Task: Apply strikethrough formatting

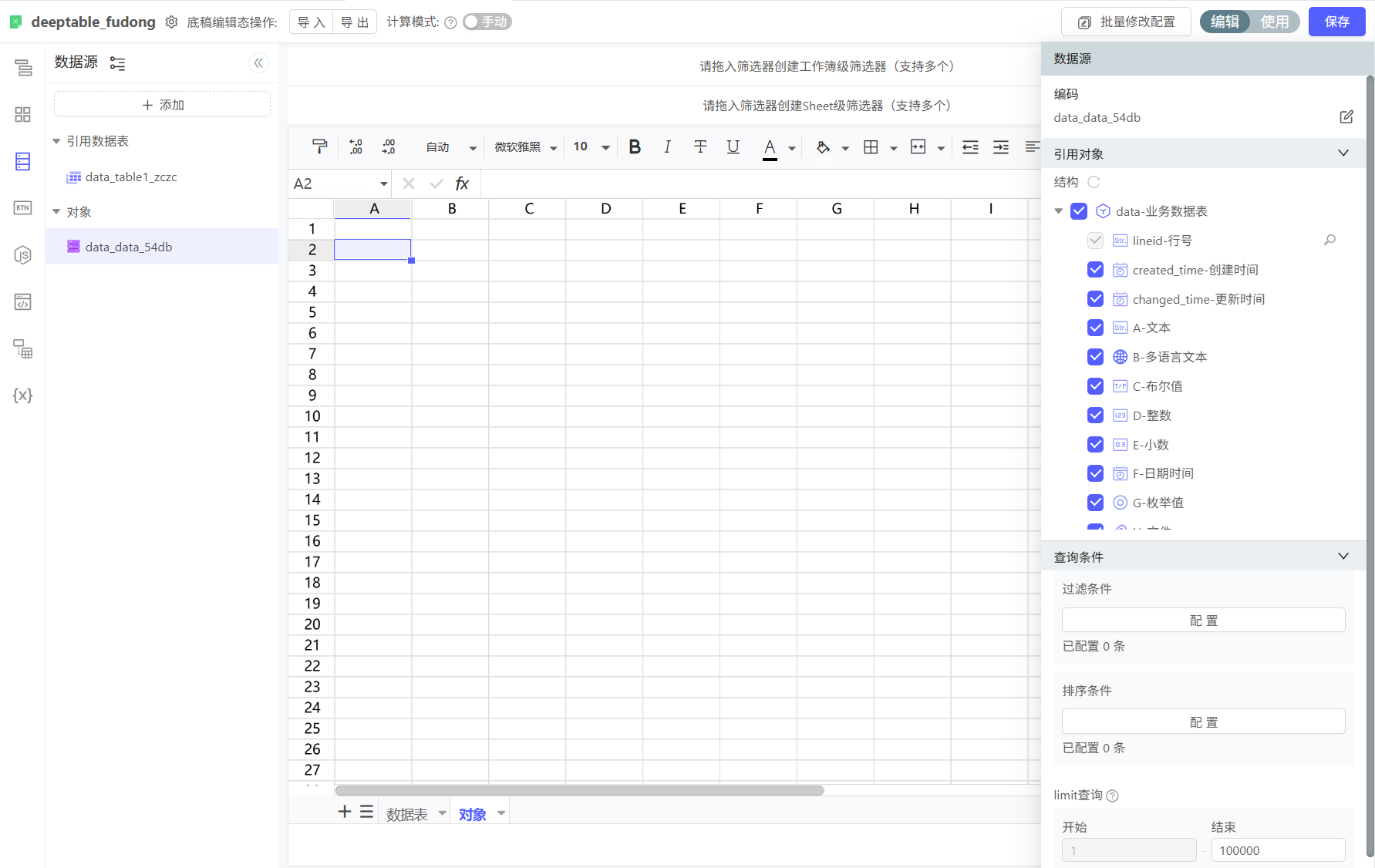Action: click(x=699, y=146)
